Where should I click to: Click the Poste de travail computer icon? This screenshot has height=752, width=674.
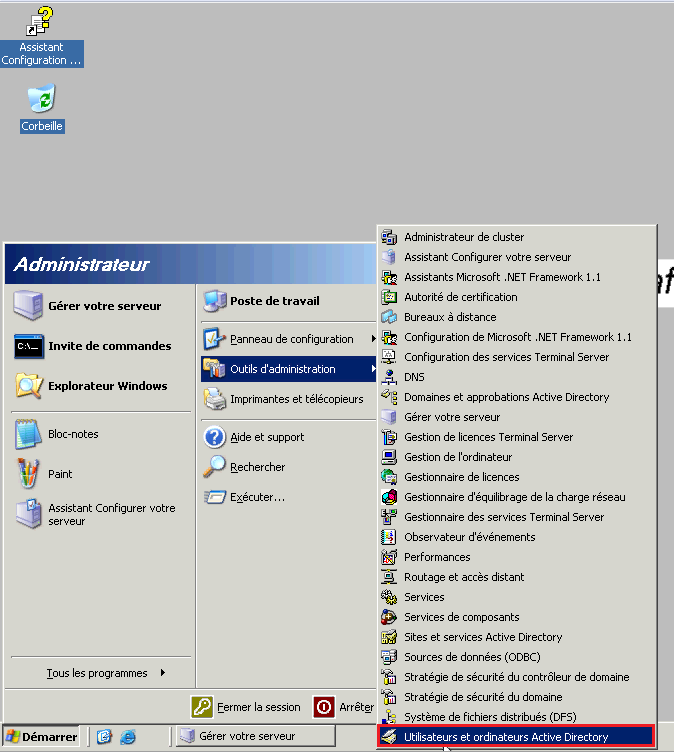click(214, 301)
